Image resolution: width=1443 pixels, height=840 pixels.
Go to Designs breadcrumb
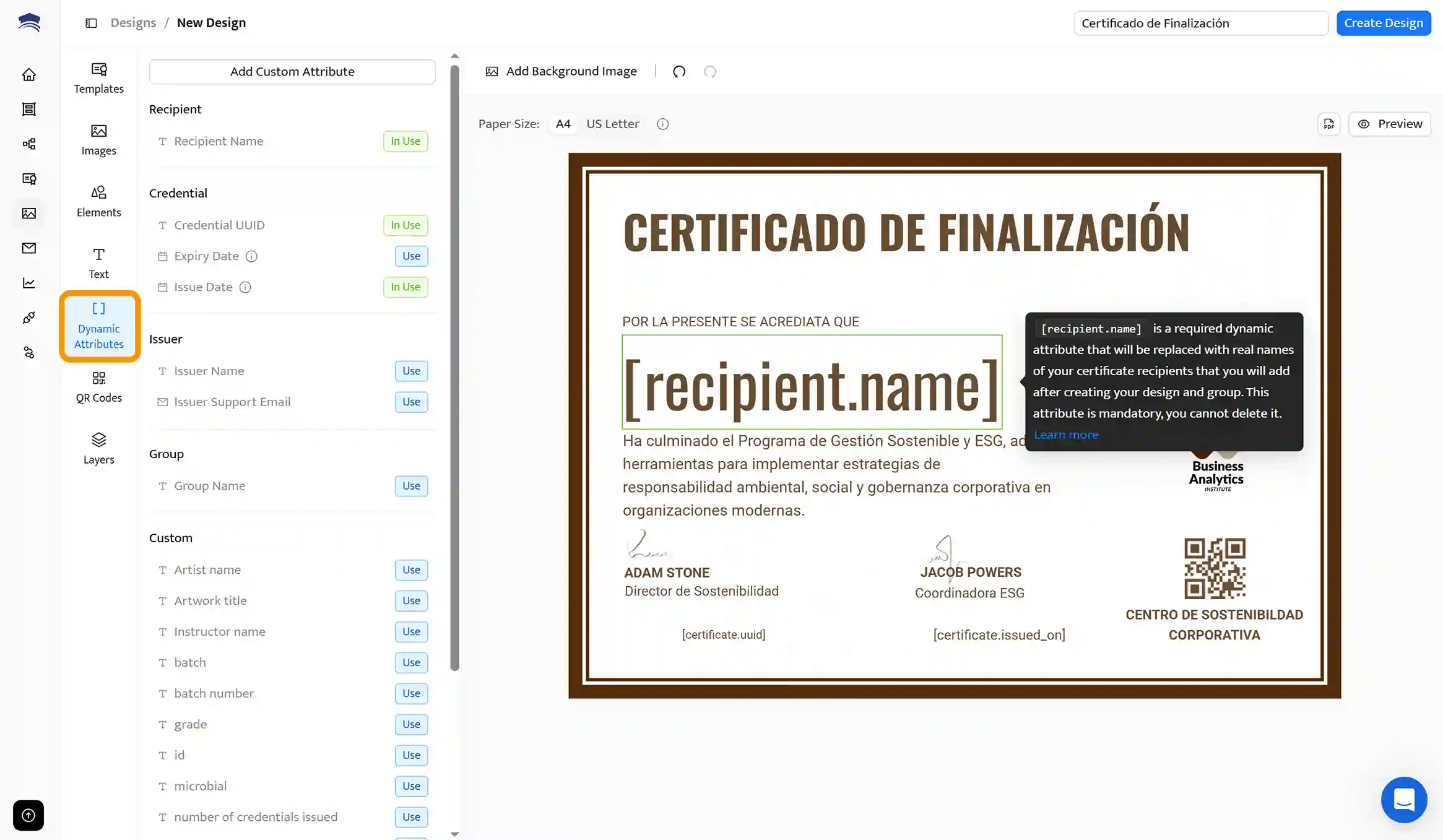(x=133, y=23)
